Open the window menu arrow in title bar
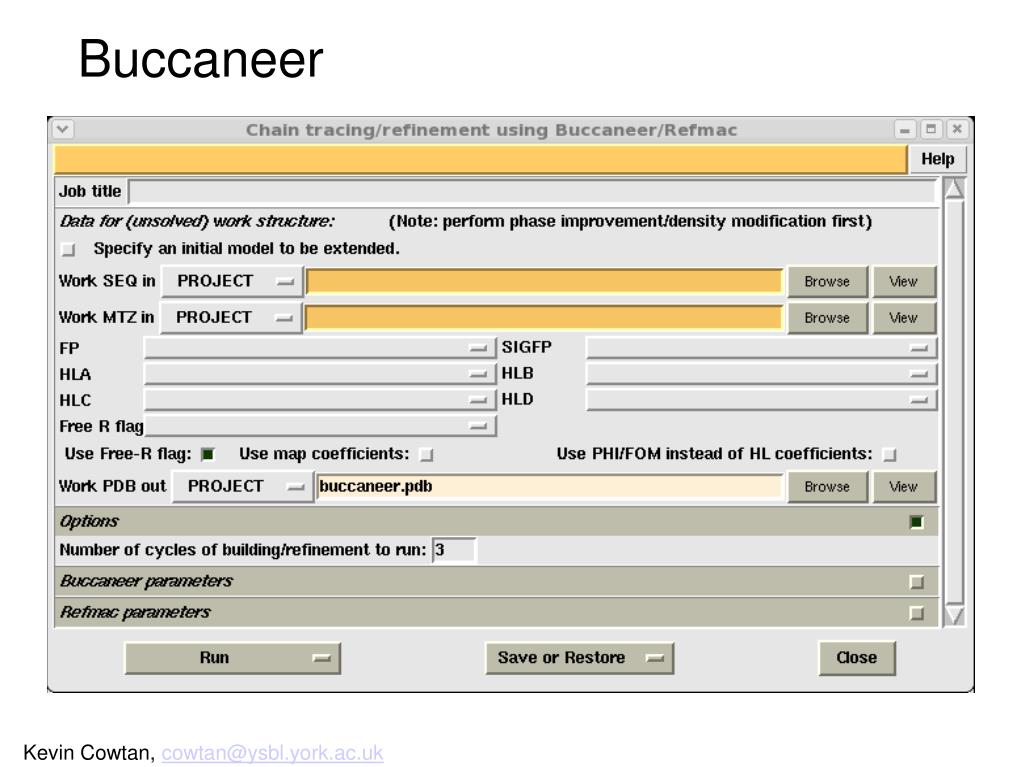Screen dimensions: 1023x767 pyautogui.click(x=63, y=129)
